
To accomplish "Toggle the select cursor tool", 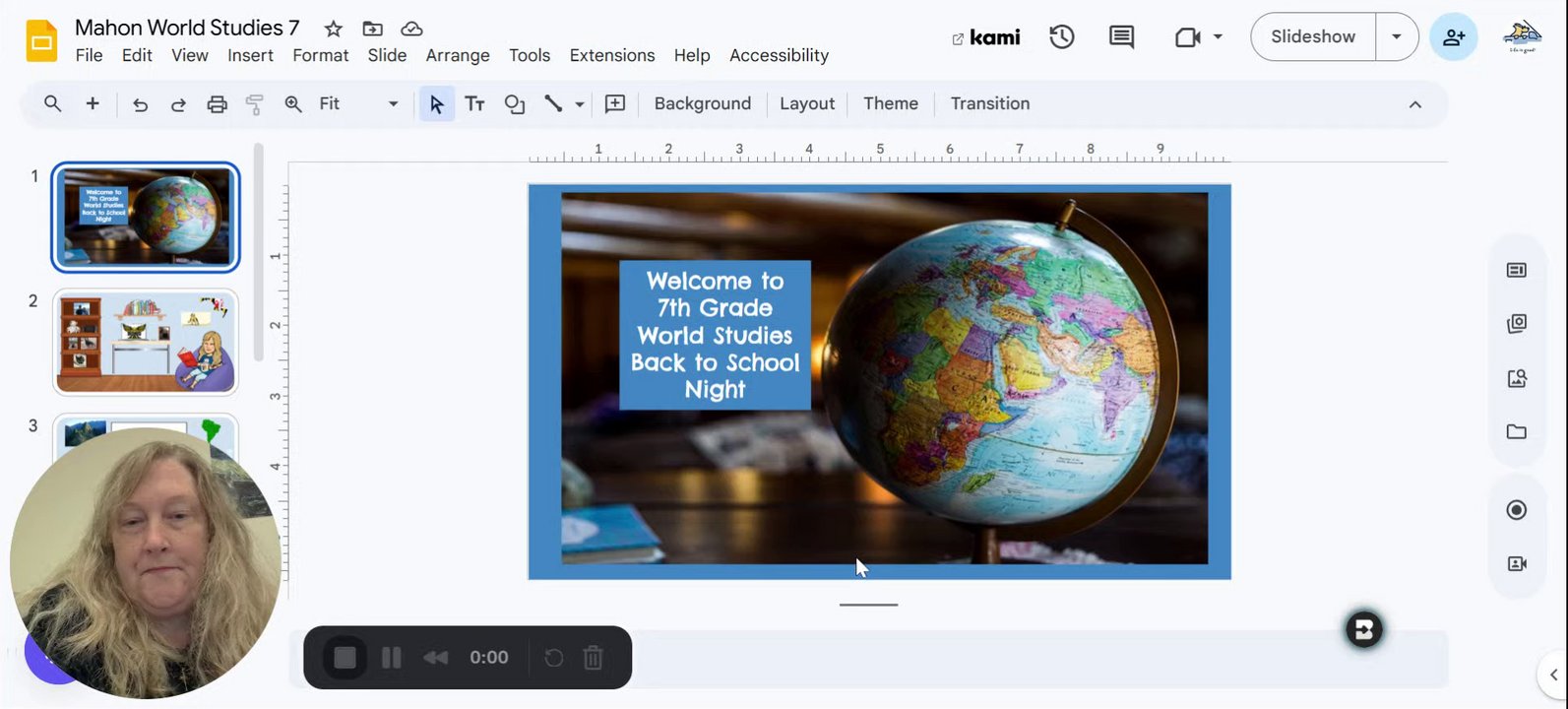I will [x=436, y=104].
